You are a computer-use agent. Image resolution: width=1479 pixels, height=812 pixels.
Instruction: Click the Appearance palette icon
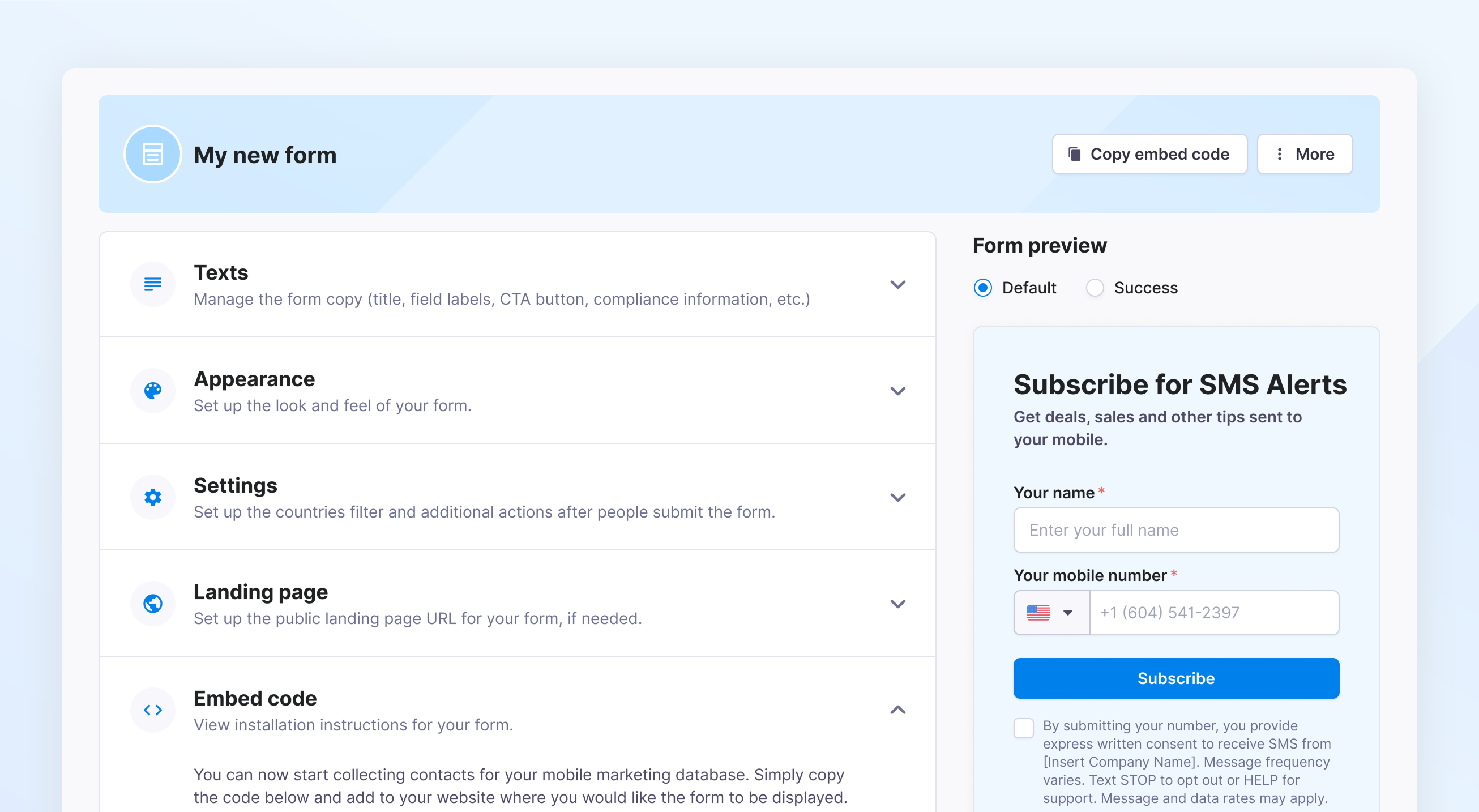pos(153,391)
